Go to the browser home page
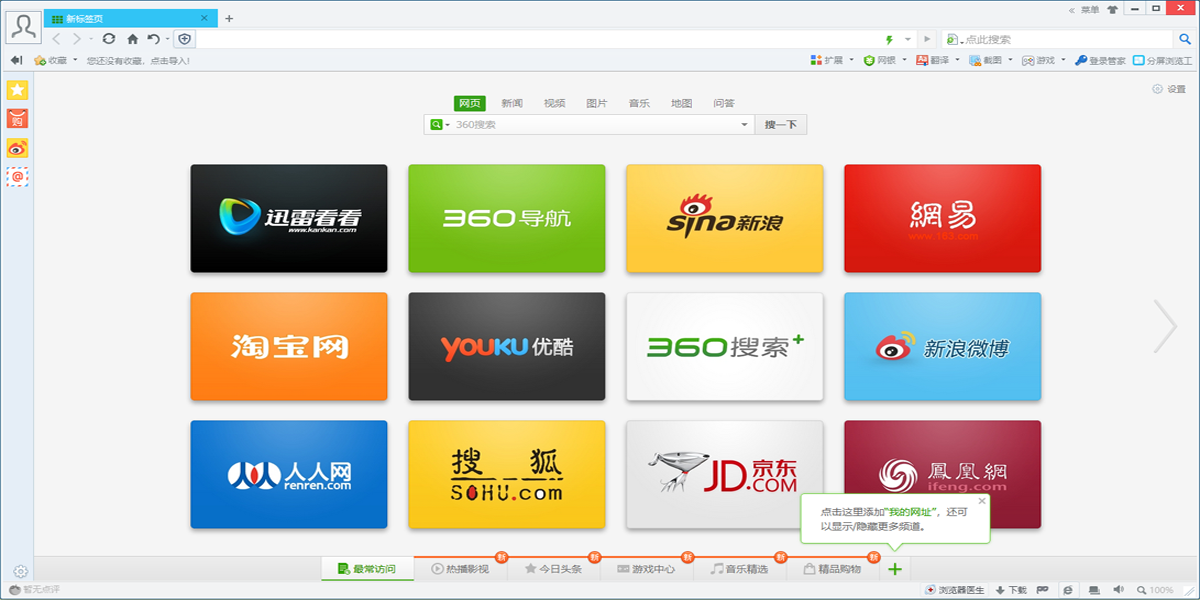Screen dimensions: 1200x600 point(132,39)
